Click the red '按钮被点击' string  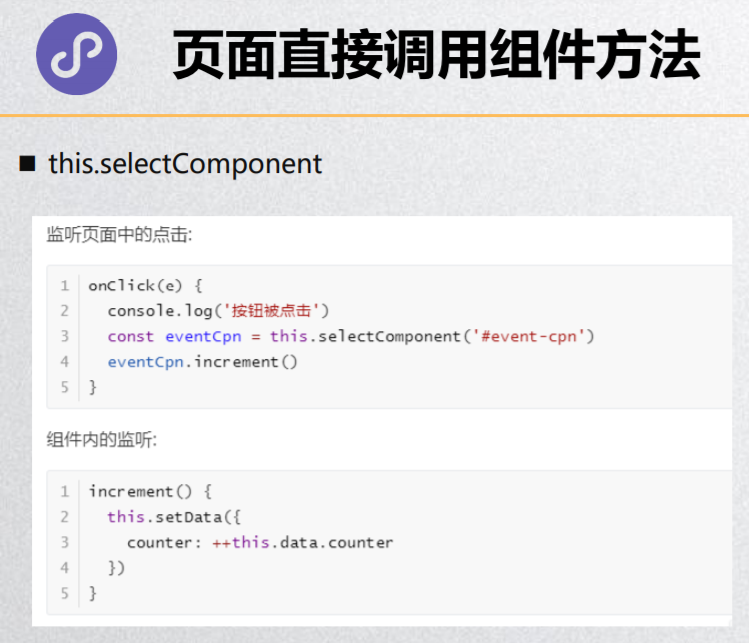click(x=271, y=311)
